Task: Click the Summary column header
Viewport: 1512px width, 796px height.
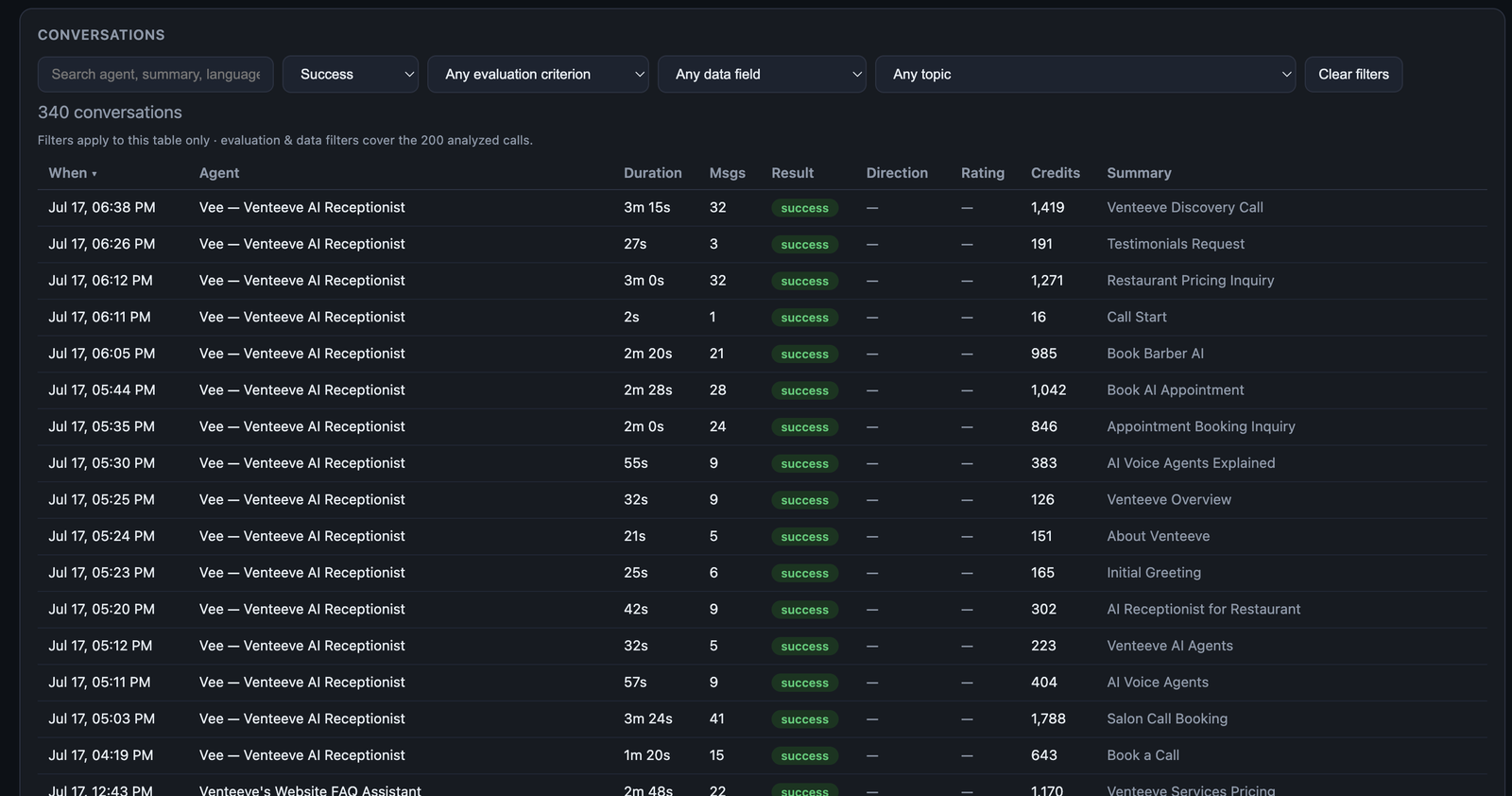Action: pyautogui.click(x=1139, y=173)
